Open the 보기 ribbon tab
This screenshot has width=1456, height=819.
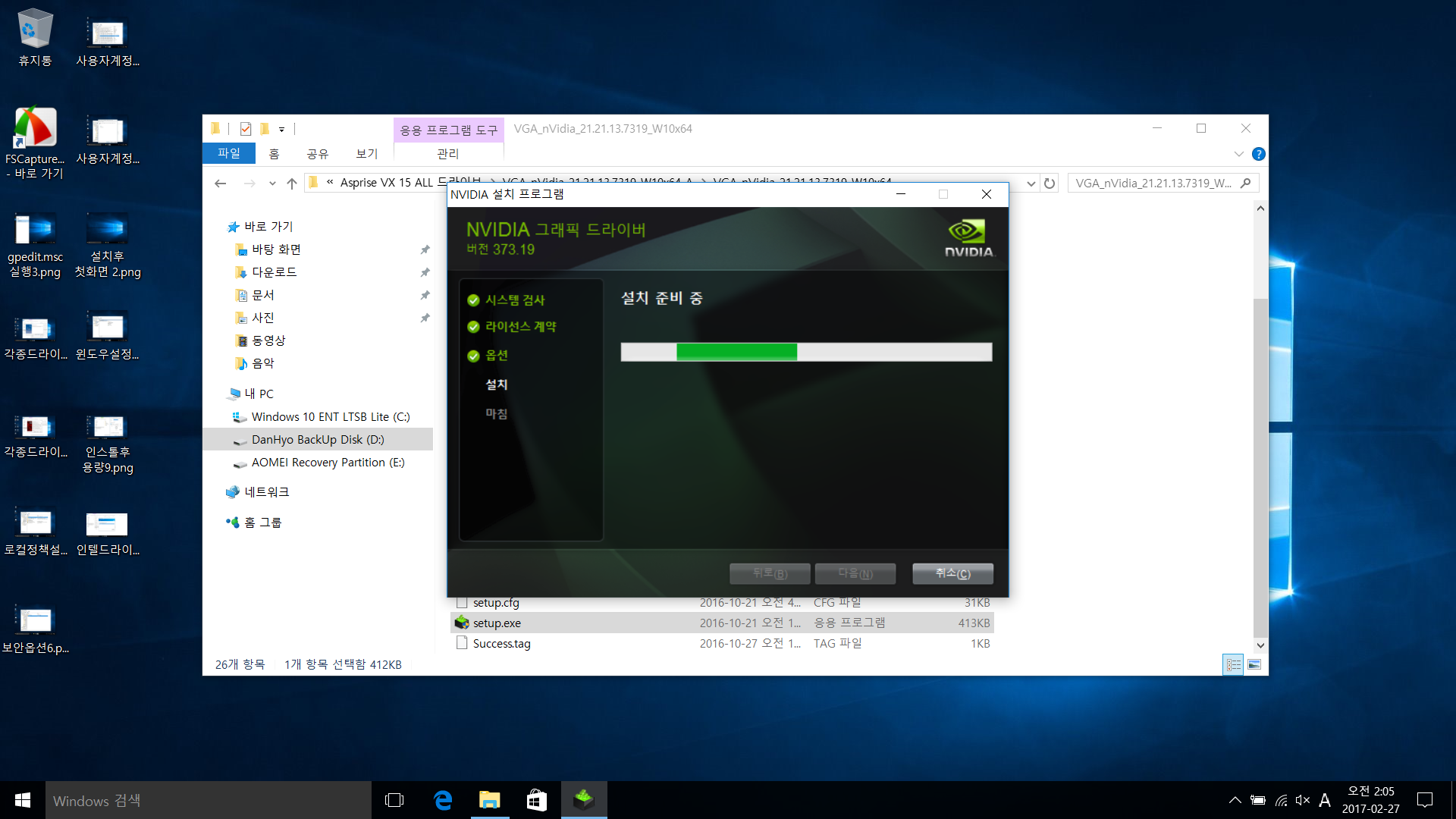(x=367, y=154)
